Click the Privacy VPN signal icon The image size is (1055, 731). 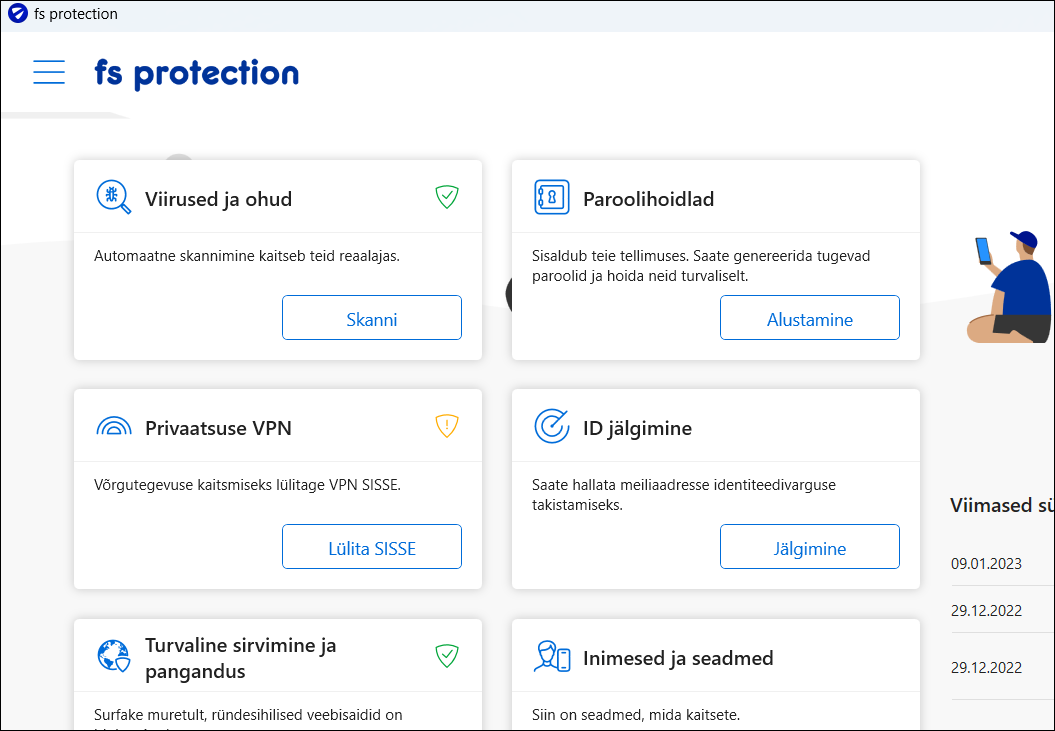click(113, 427)
